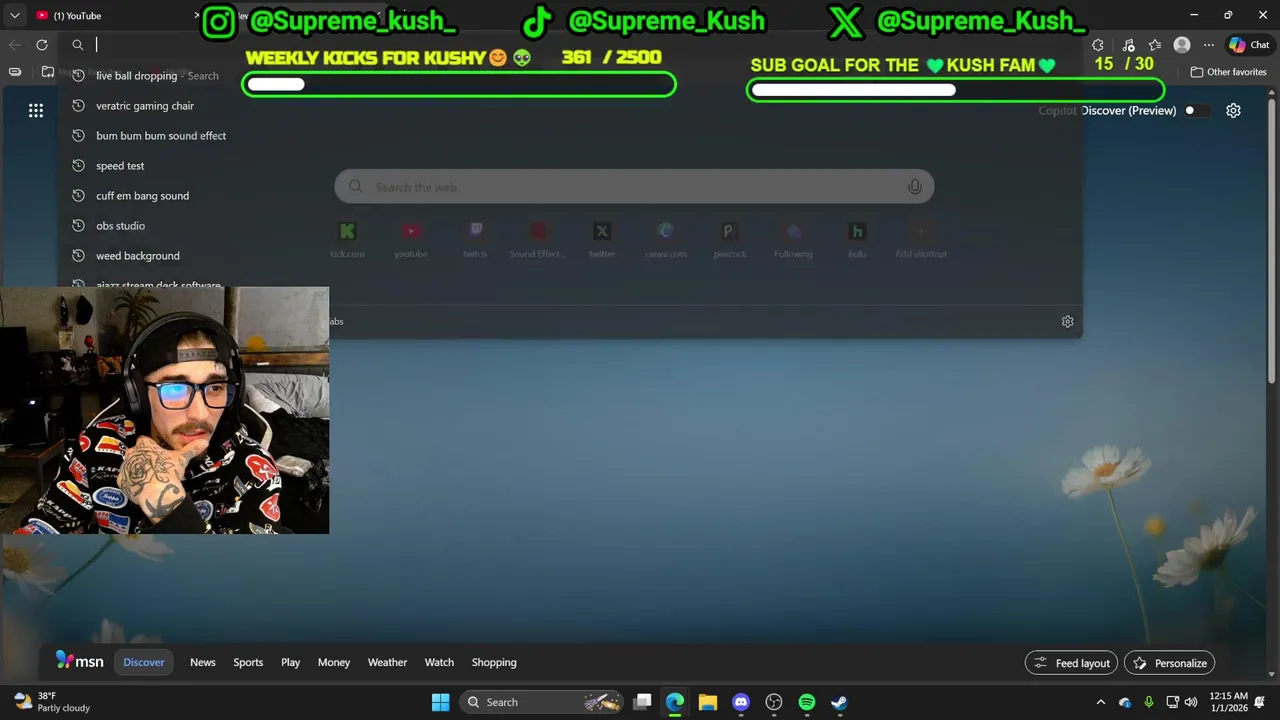Open Spotify from the taskbar
The height and width of the screenshot is (720, 1280).
(807, 702)
